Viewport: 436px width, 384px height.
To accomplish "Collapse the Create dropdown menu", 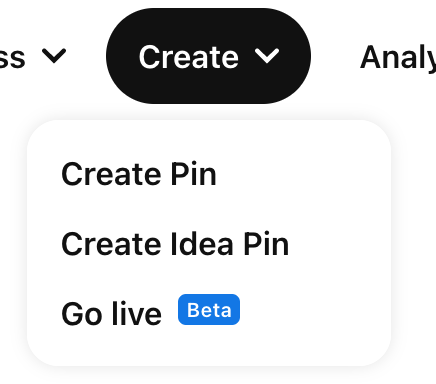I will coord(209,56).
